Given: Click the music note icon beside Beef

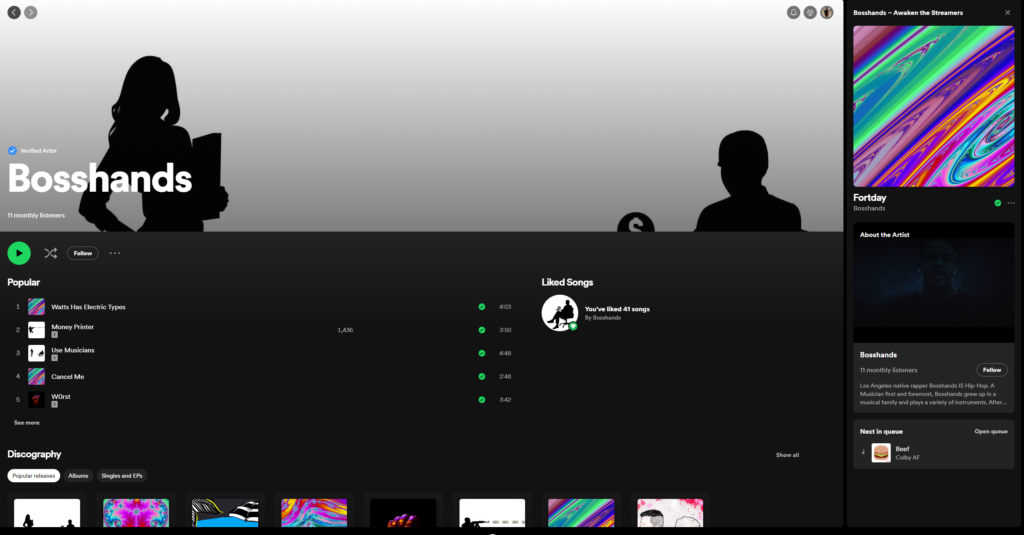Looking at the screenshot, I should click(863, 452).
